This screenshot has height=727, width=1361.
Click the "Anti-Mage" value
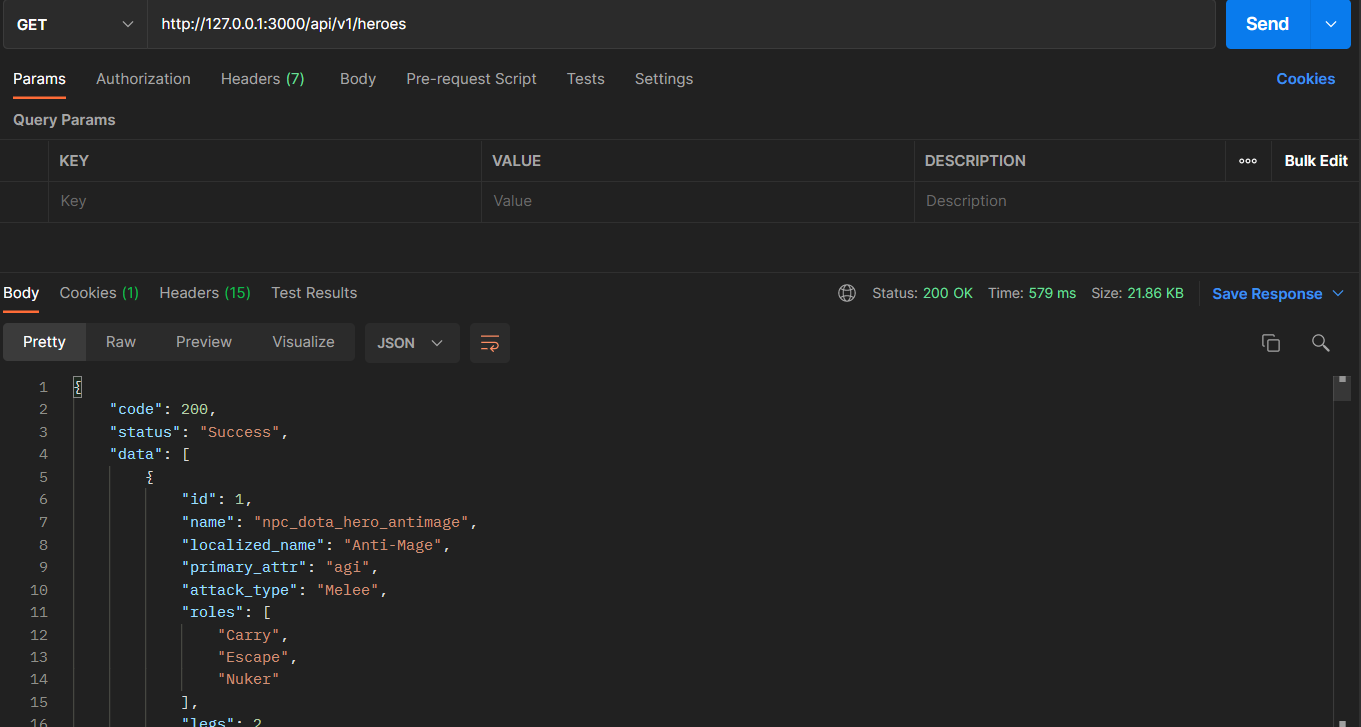[393, 545]
